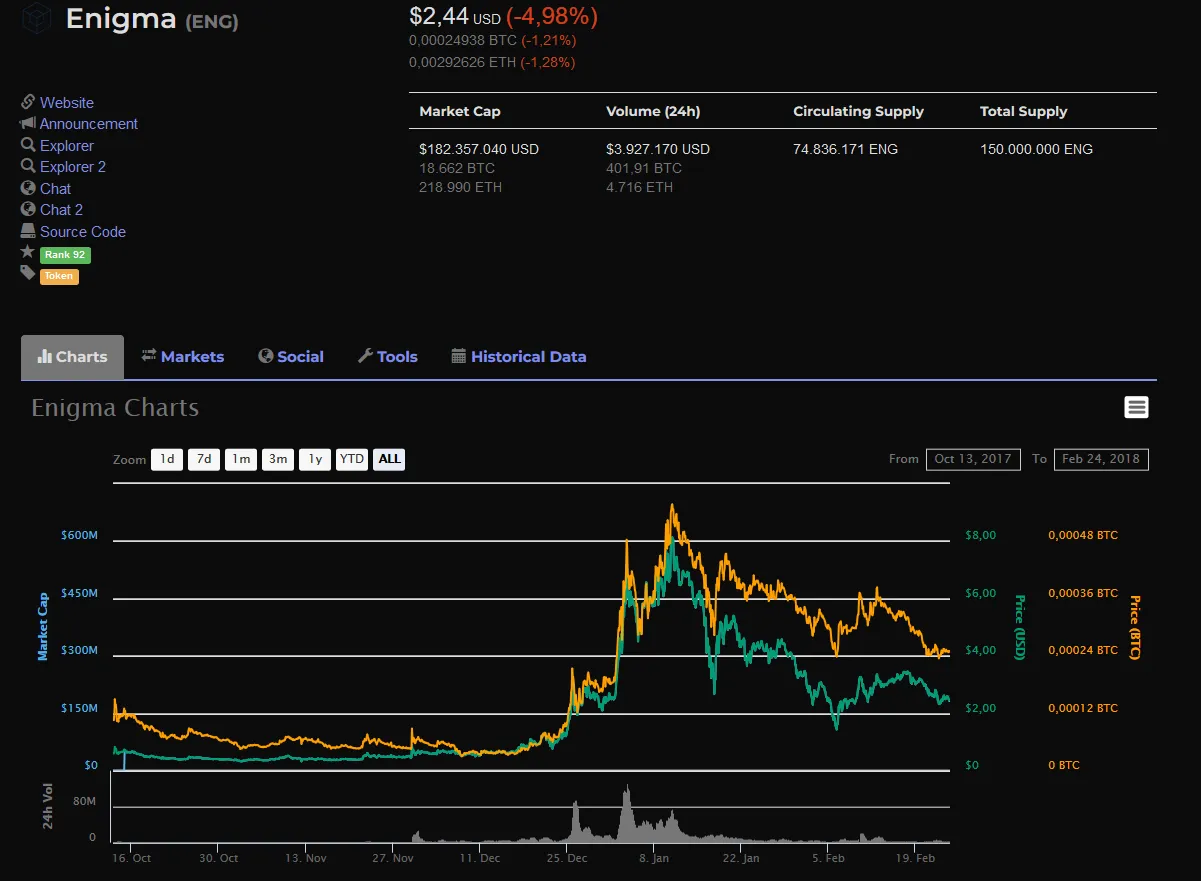Set chart zoom to 3m
This screenshot has width=1201, height=881.
(278, 459)
